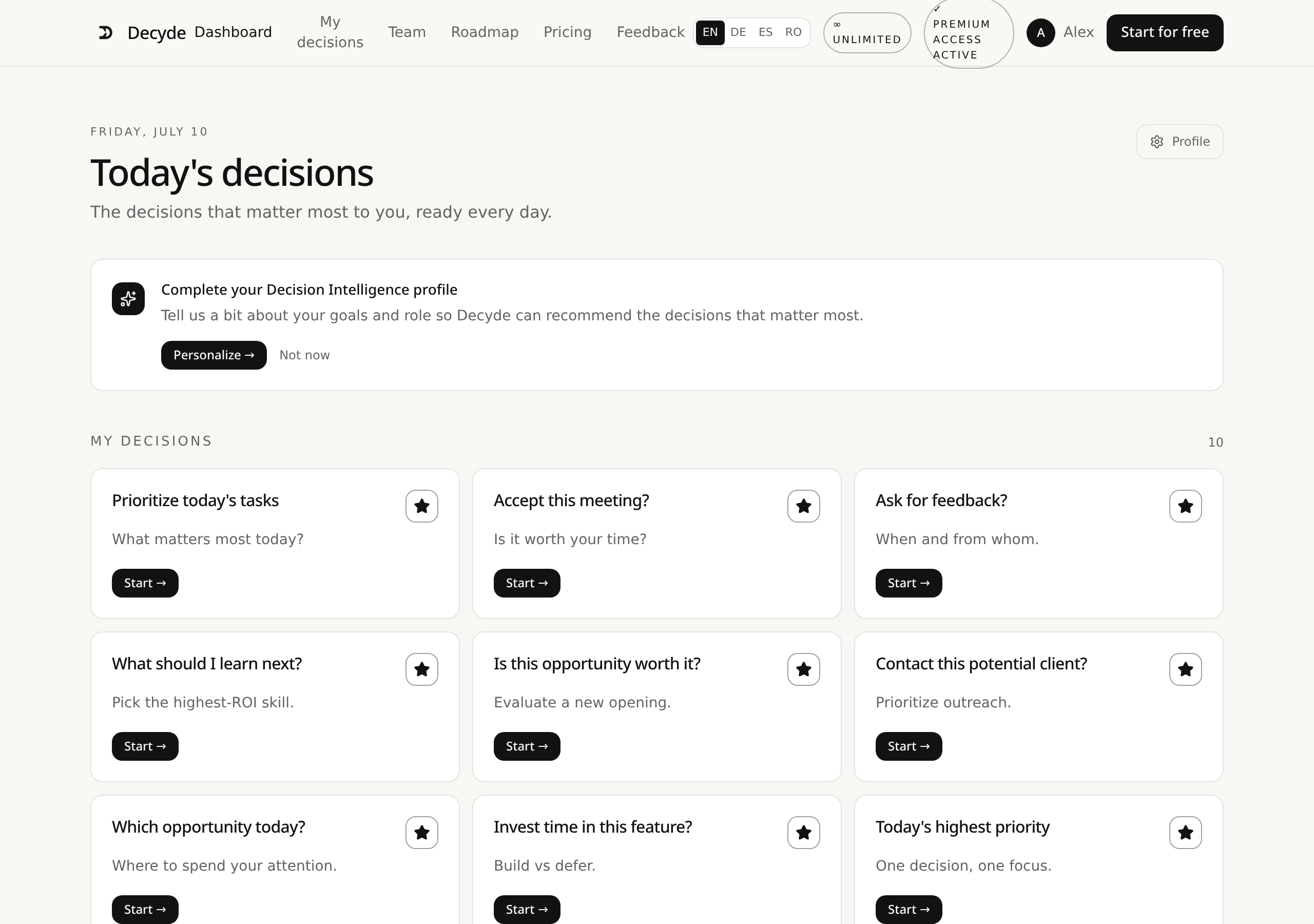The height and width of the screenshot is (924, 1314).
Task: Open the Team nav link
Action: coord(407,32)
